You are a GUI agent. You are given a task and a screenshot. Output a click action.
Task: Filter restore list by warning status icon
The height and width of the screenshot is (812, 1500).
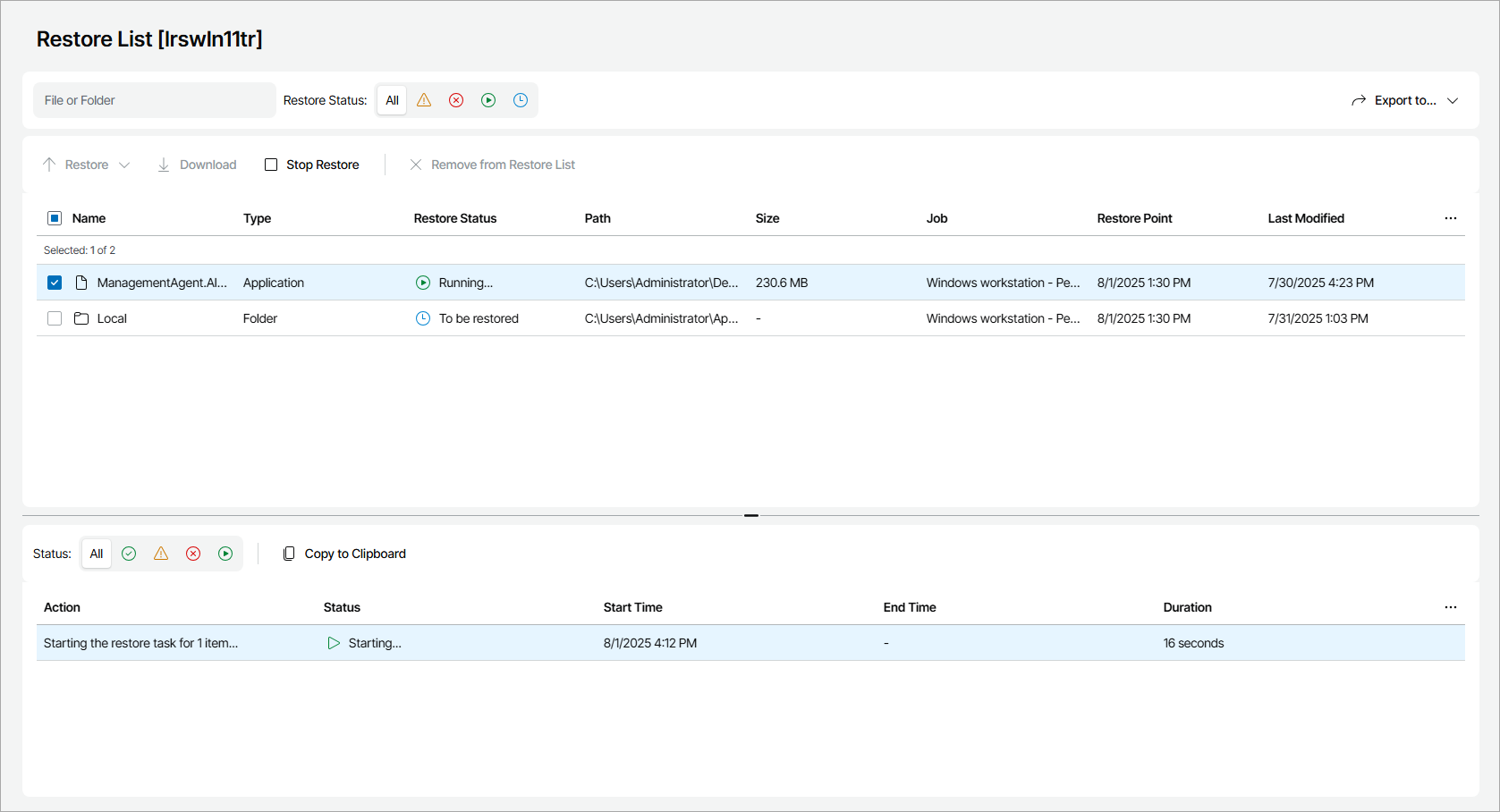click(x=424, y=100)
